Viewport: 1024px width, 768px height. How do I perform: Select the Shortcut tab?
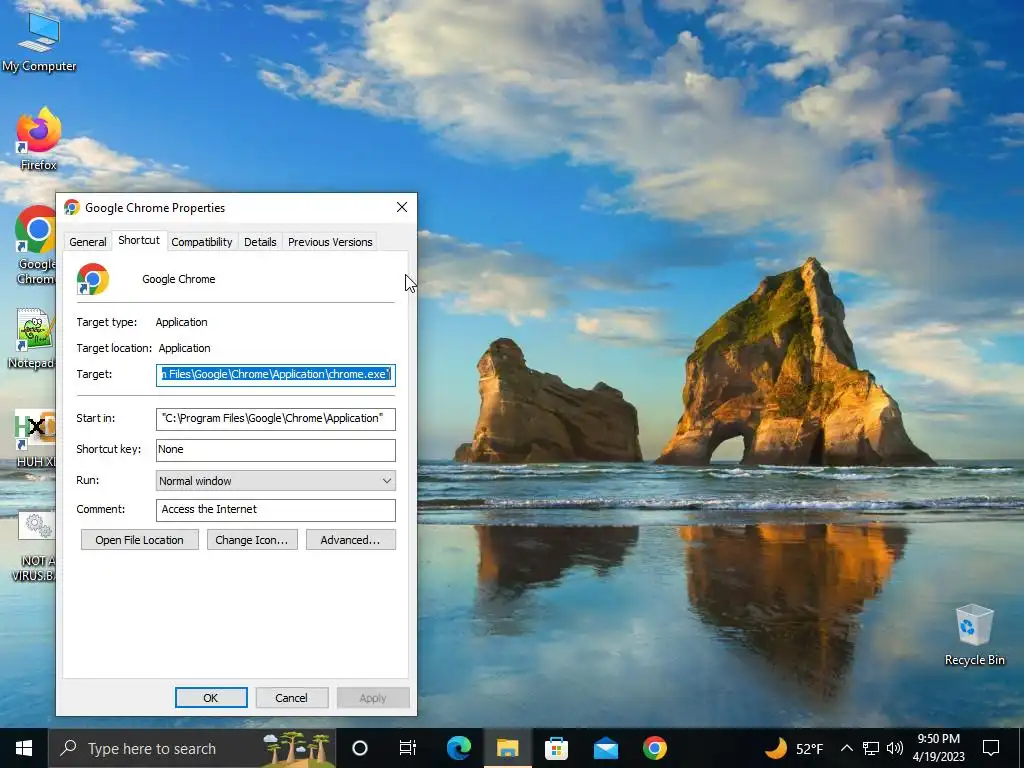(x=138, y=240)
